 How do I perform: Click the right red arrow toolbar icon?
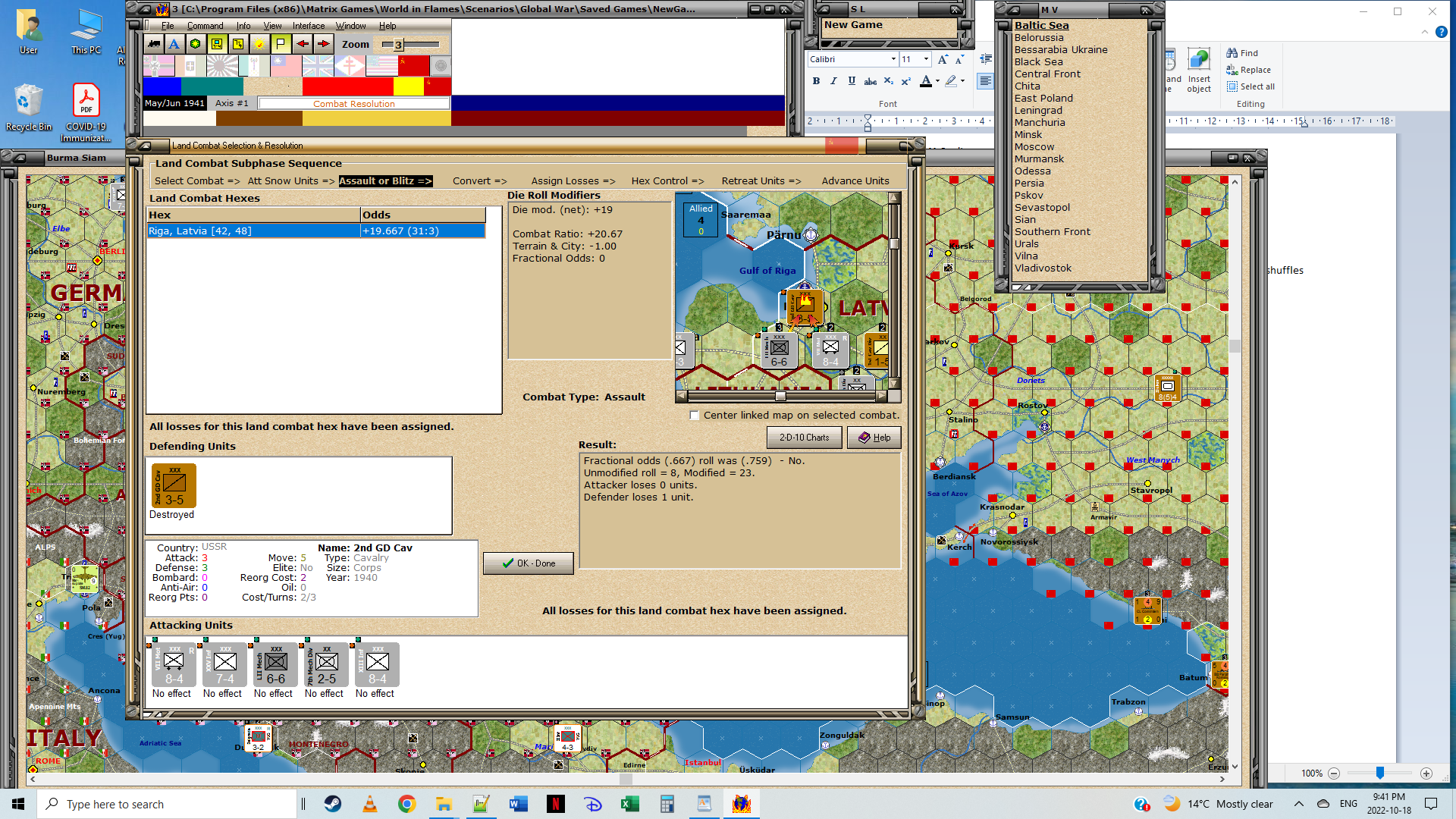click(323, 44)
